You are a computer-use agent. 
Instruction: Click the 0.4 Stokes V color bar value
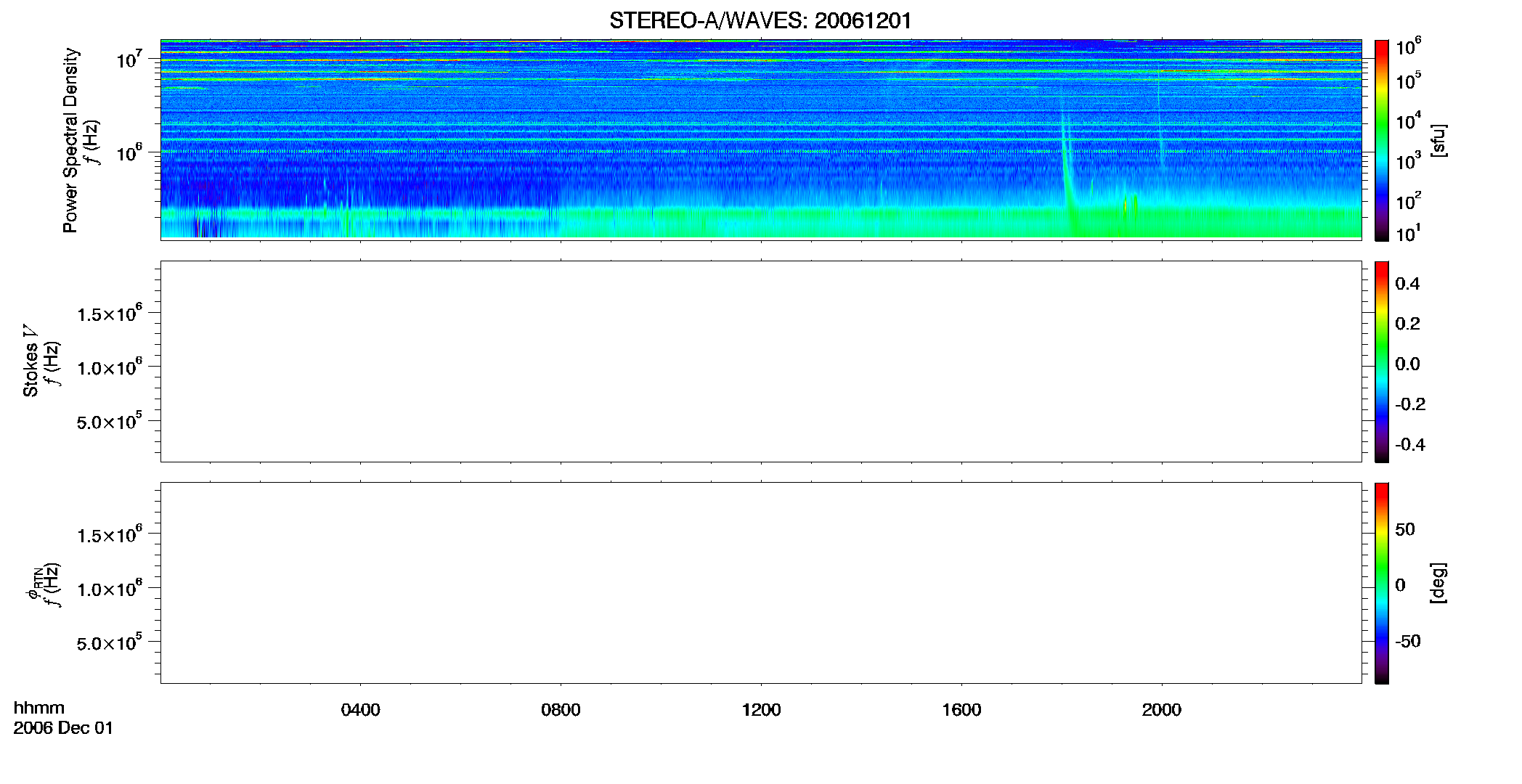tap(1407, 284)
